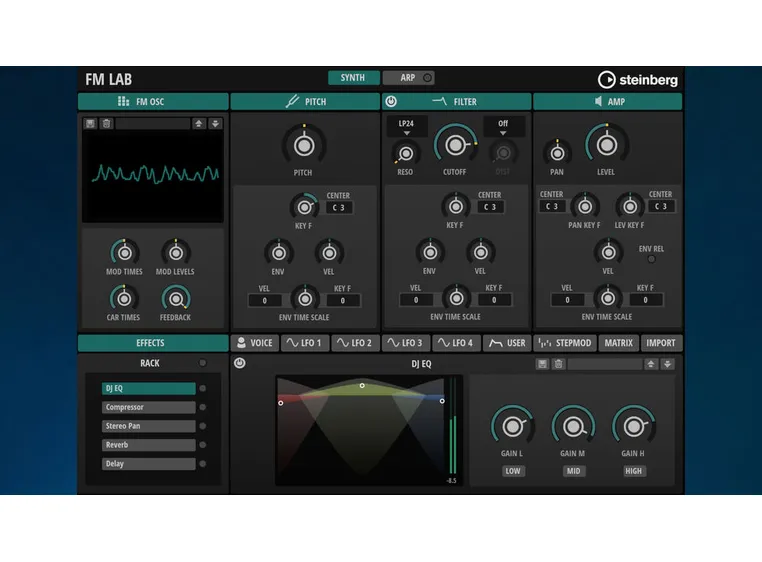Viewport: 762px width, 562px height.
Task: Click the GAIN M knob
Action: coord(573,427)
